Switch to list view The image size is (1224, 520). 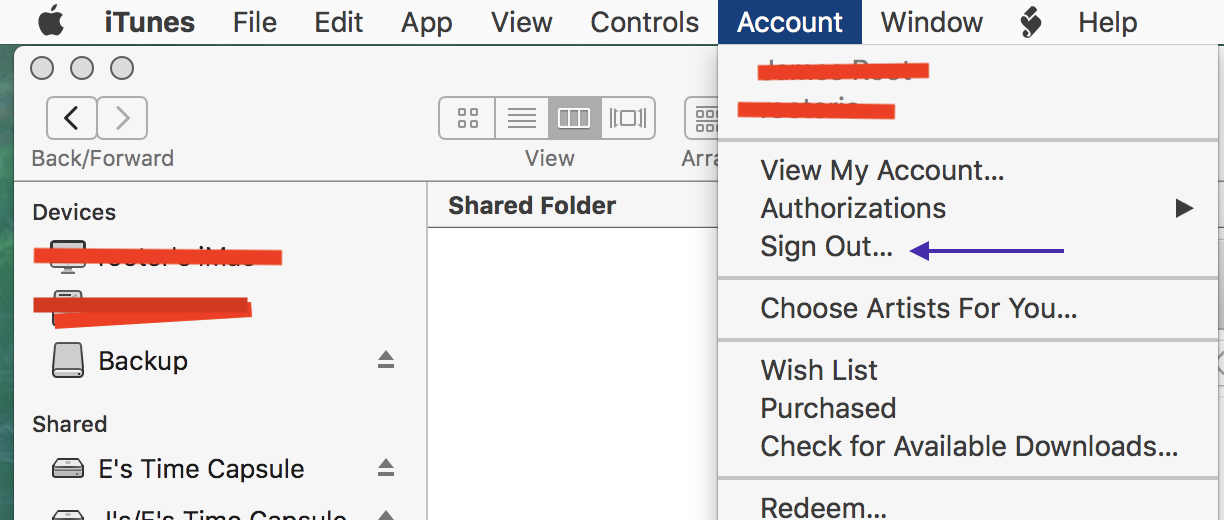[x=521, y=118]
